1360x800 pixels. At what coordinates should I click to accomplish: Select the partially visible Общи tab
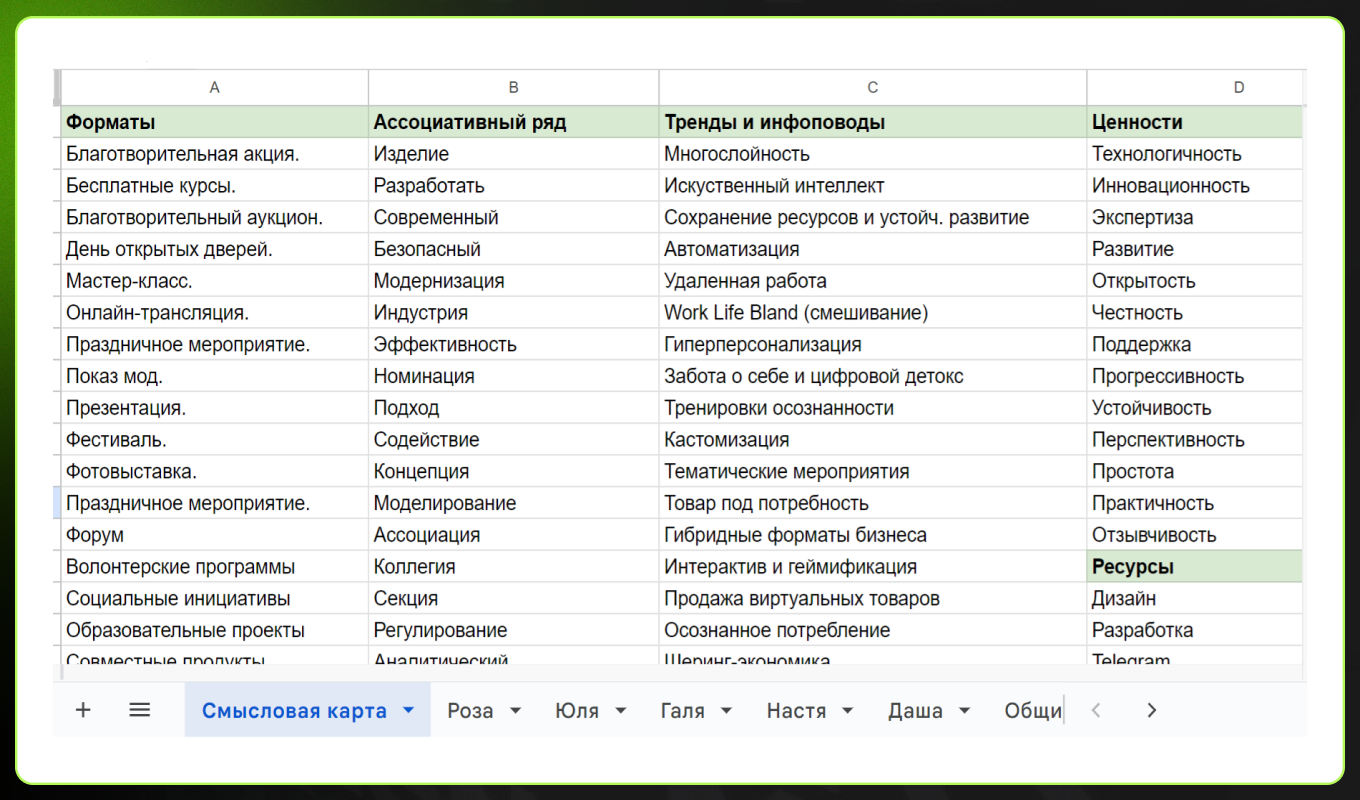click(x=1032, y=711)
